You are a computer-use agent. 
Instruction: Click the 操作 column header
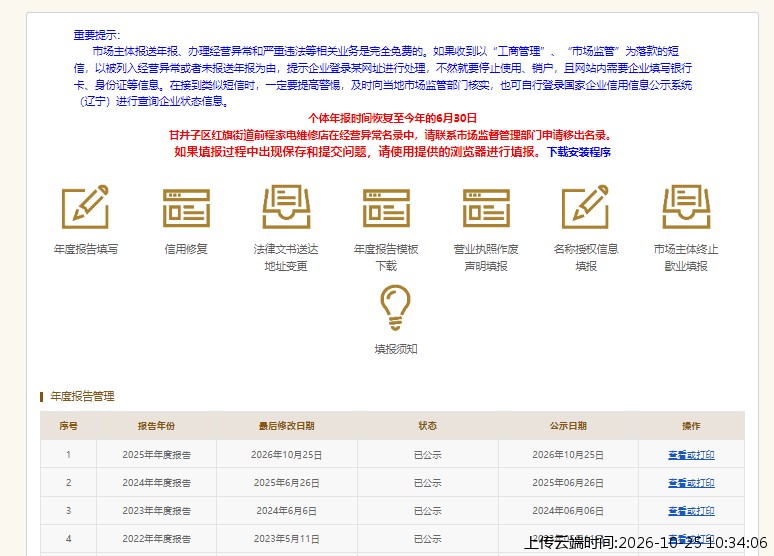pos(691,426)
